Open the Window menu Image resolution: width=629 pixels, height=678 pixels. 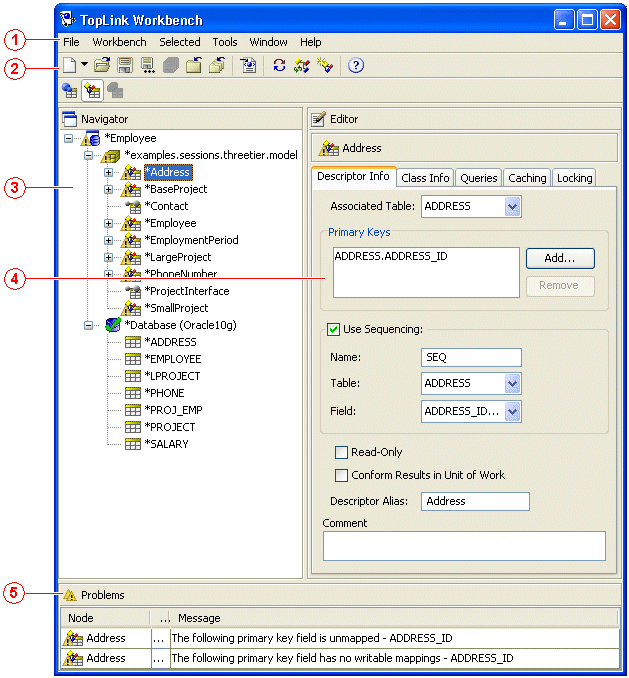point(268,42)
